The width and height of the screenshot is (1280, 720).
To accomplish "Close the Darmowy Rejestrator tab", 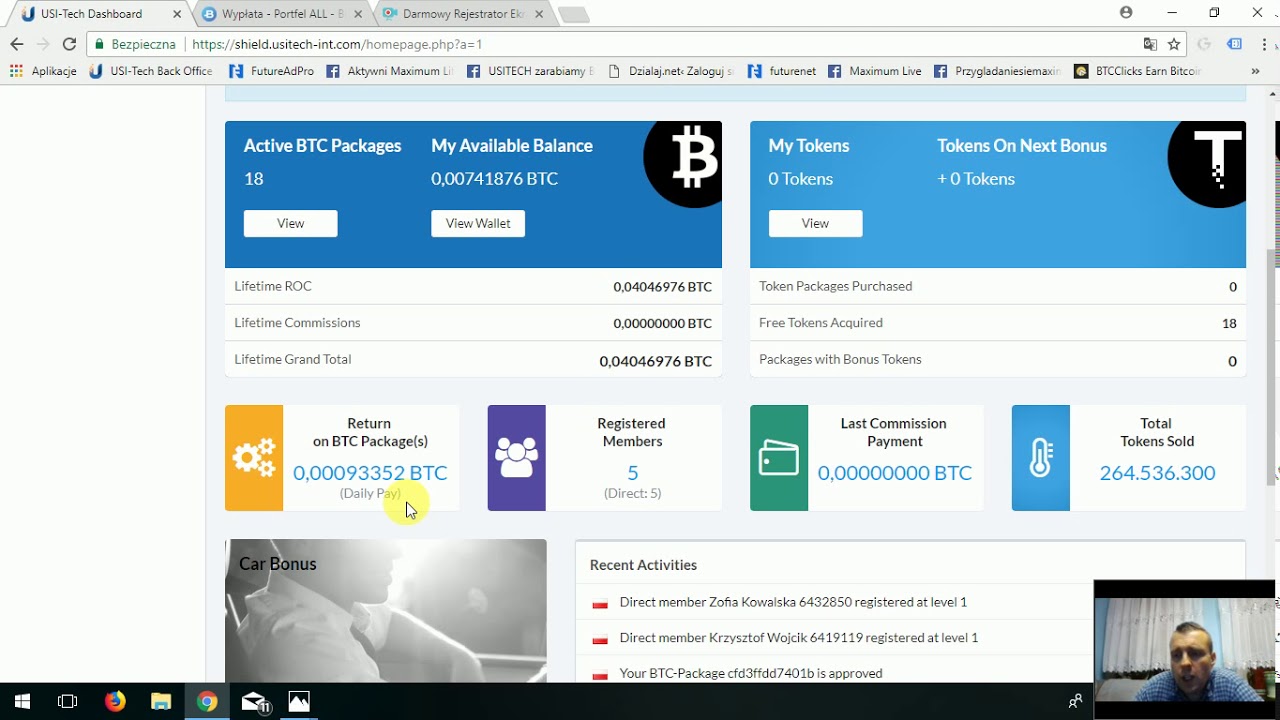I will pos(540,14).
